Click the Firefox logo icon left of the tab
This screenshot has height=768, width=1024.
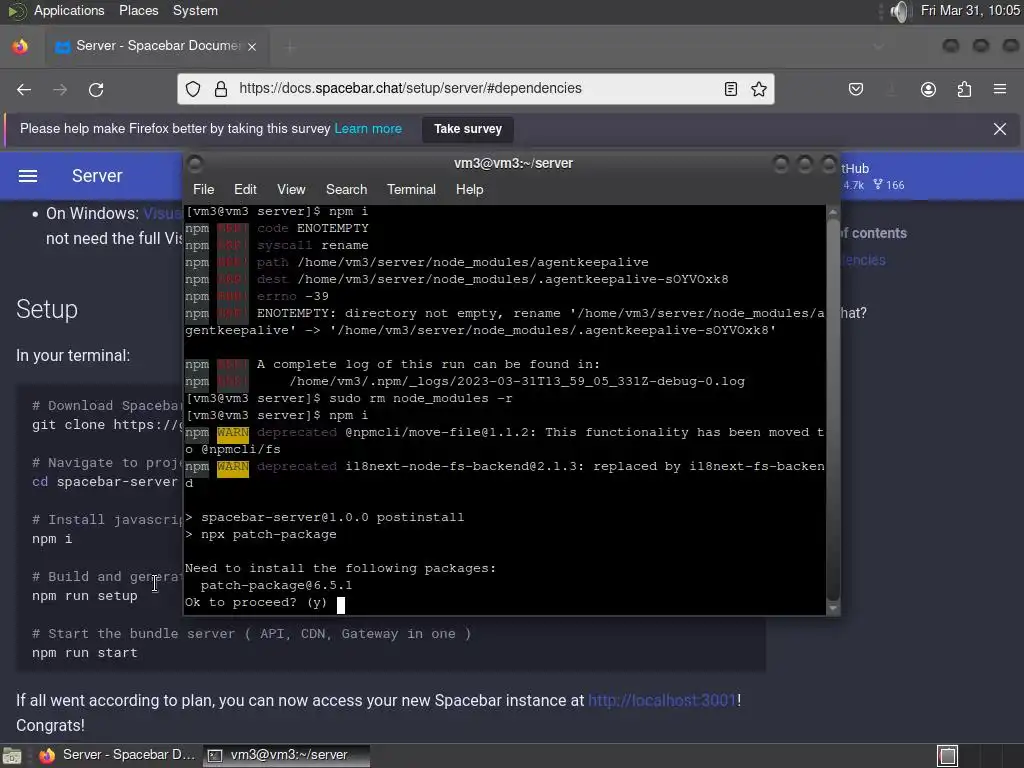pyautogui.click(x=20, y=46)
